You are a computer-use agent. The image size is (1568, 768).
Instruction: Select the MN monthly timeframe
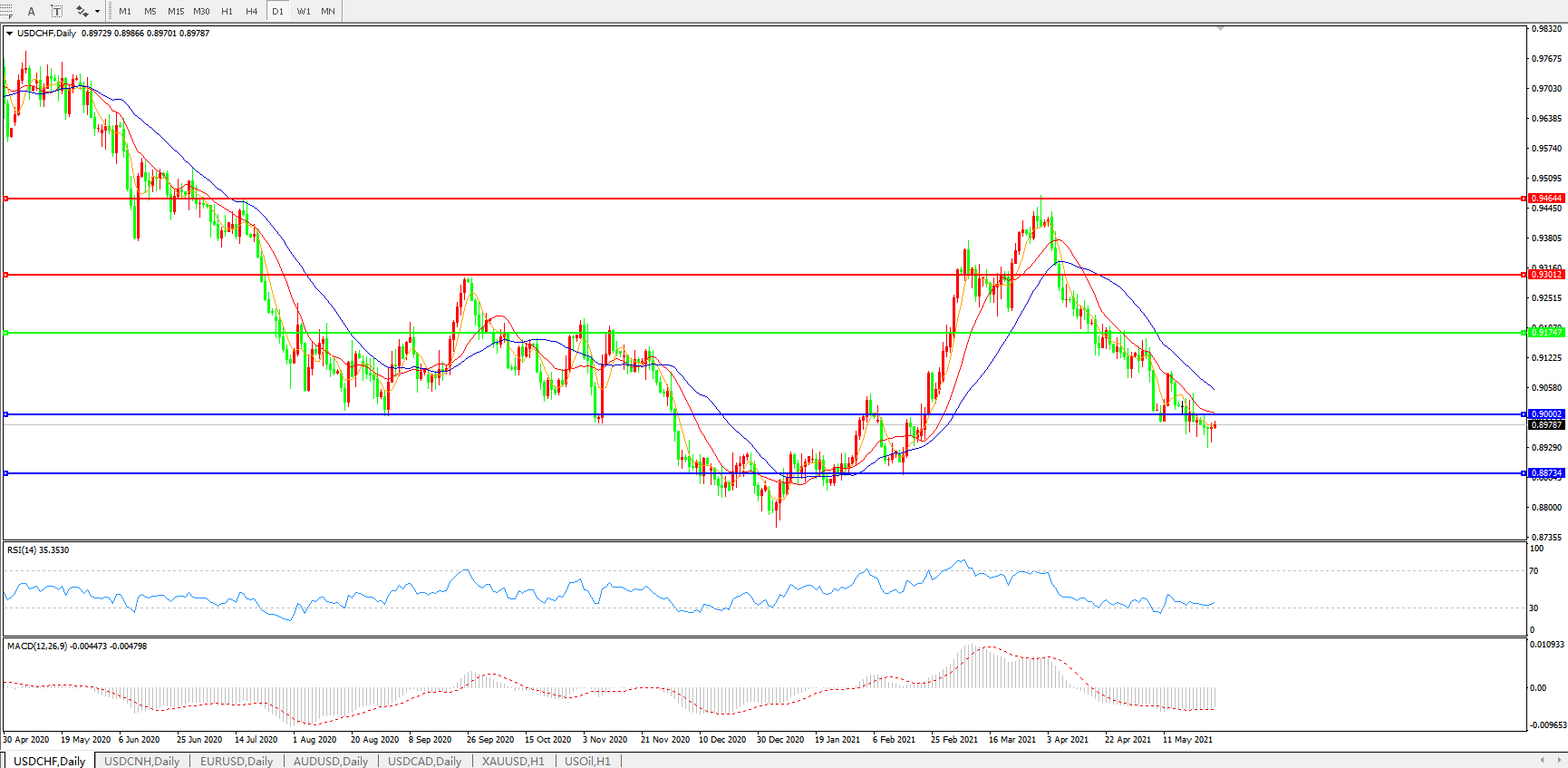pos(328,12)
